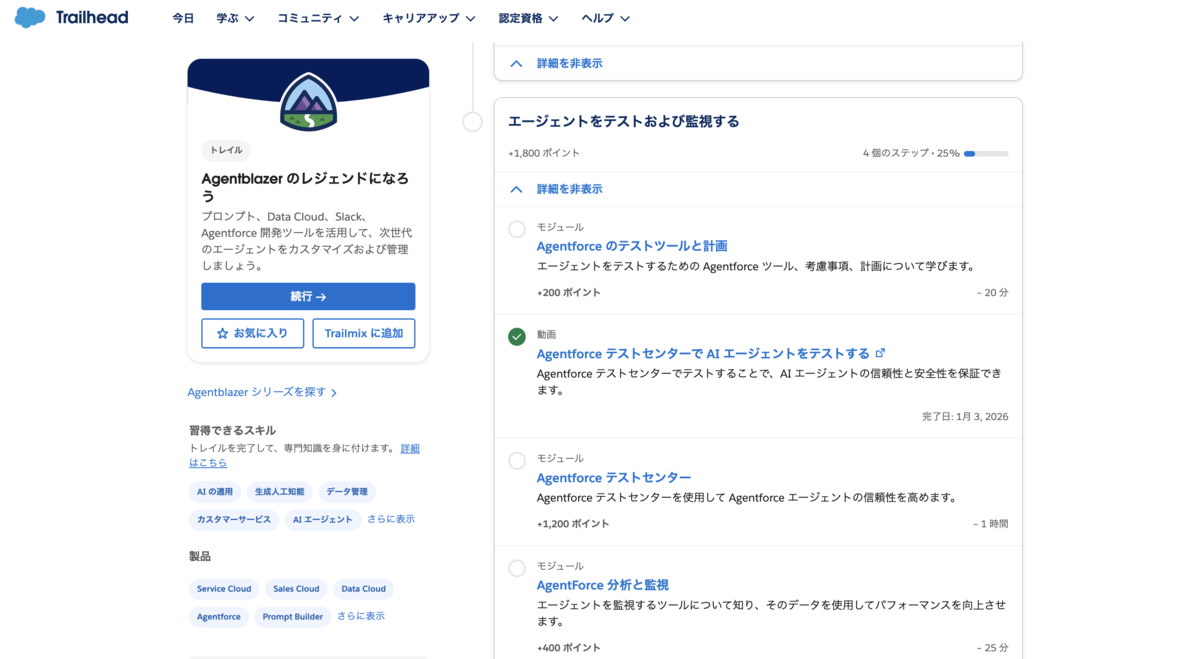Click the 続行 button

pyautogui.click(x=308, y=296)
